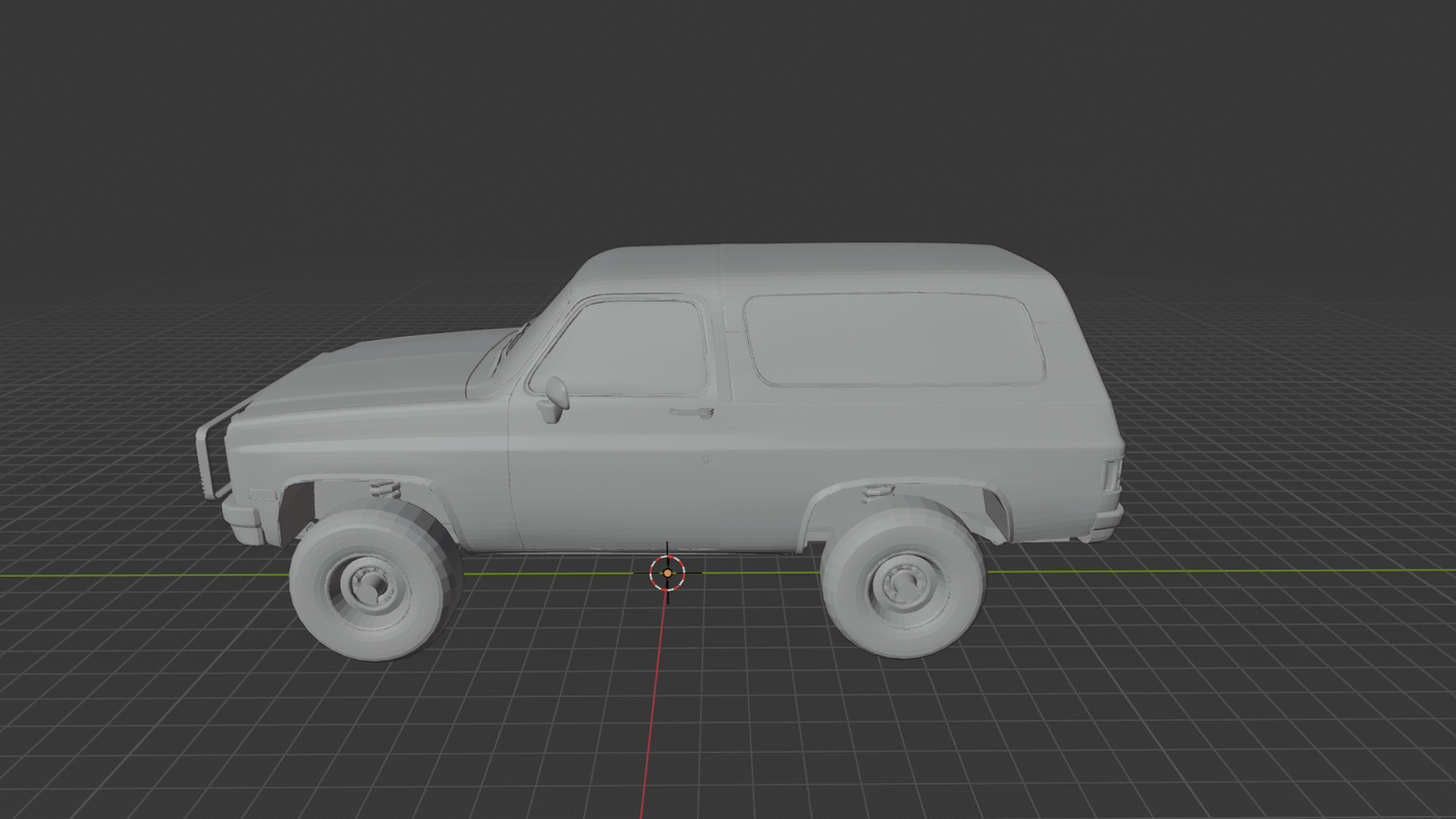Select the truck's rear wheel
This screenshot has width=1456, height=819.
[903, 578]
